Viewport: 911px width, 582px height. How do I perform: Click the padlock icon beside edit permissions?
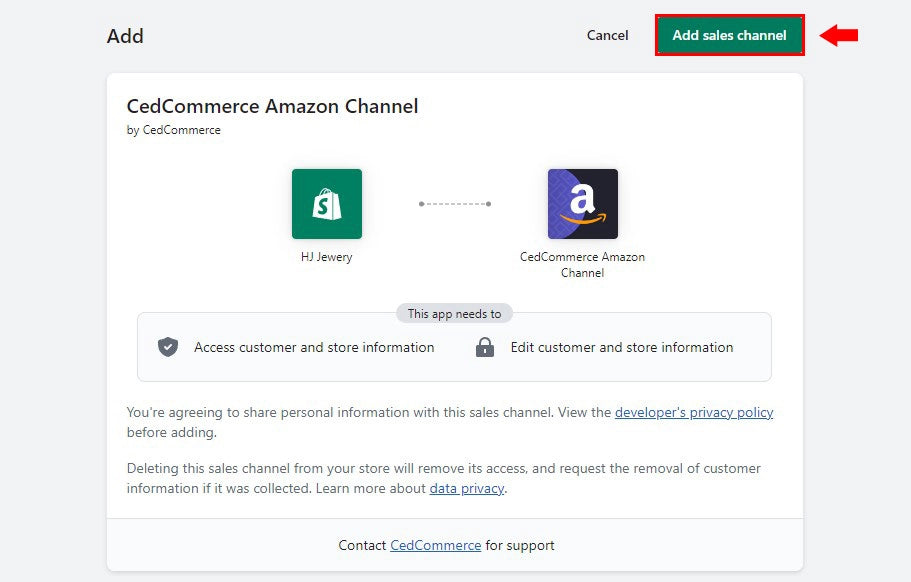pos(485,347)
